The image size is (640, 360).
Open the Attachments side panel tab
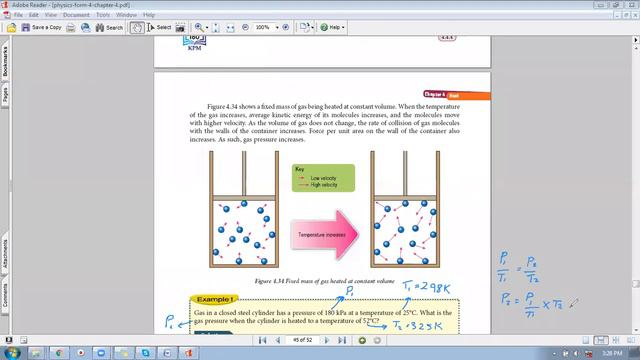point(5,253)
